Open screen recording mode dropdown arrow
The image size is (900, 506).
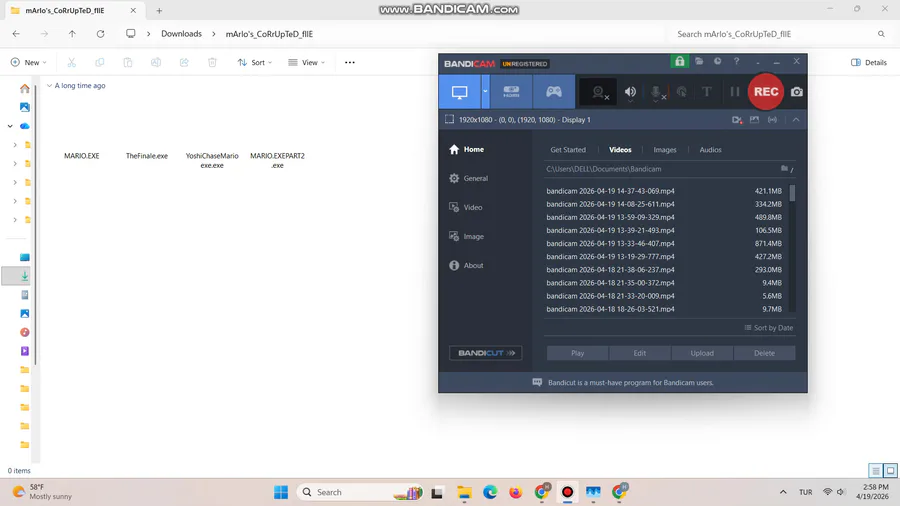tap(485, 92)
